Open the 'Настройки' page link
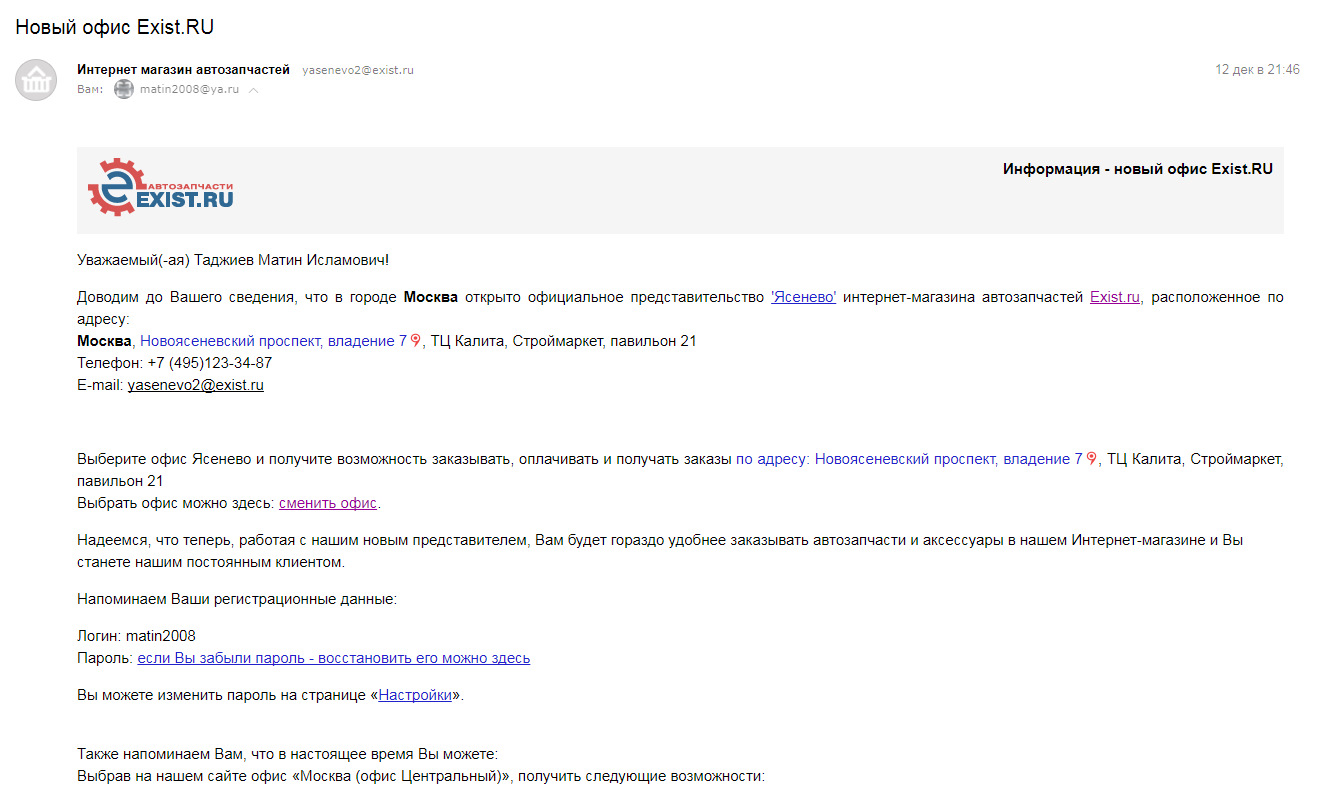Viewport: 1317px width, 794px height. click(415, 695)
